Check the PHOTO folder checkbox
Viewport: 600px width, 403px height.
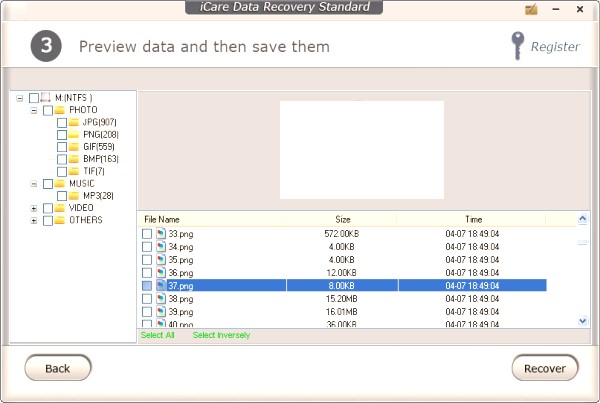tap(48, 110)
